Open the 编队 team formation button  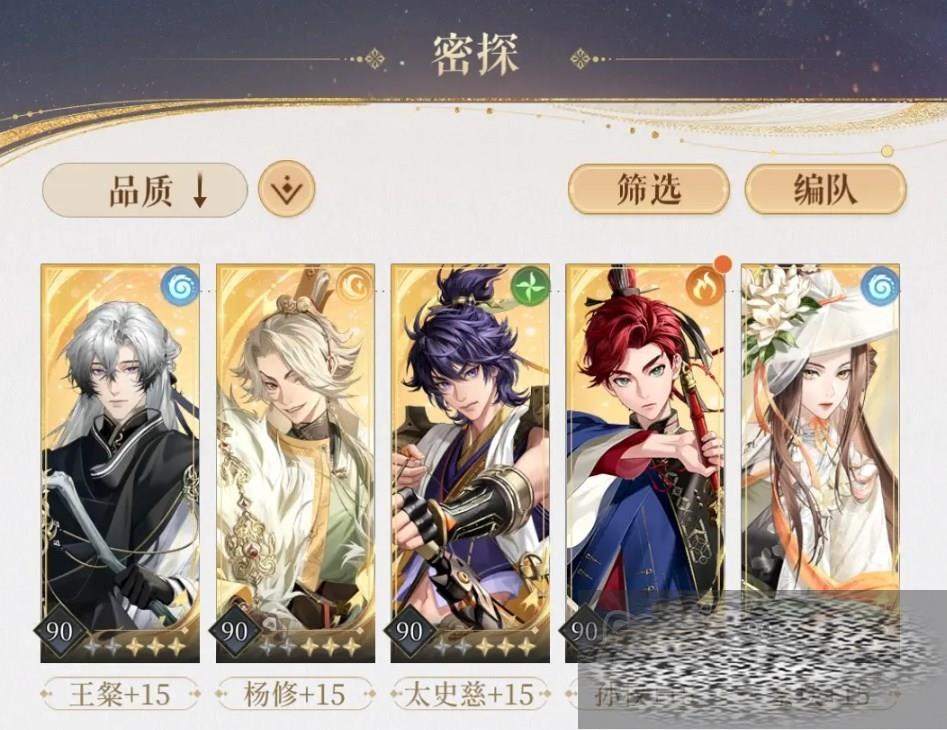826,190
